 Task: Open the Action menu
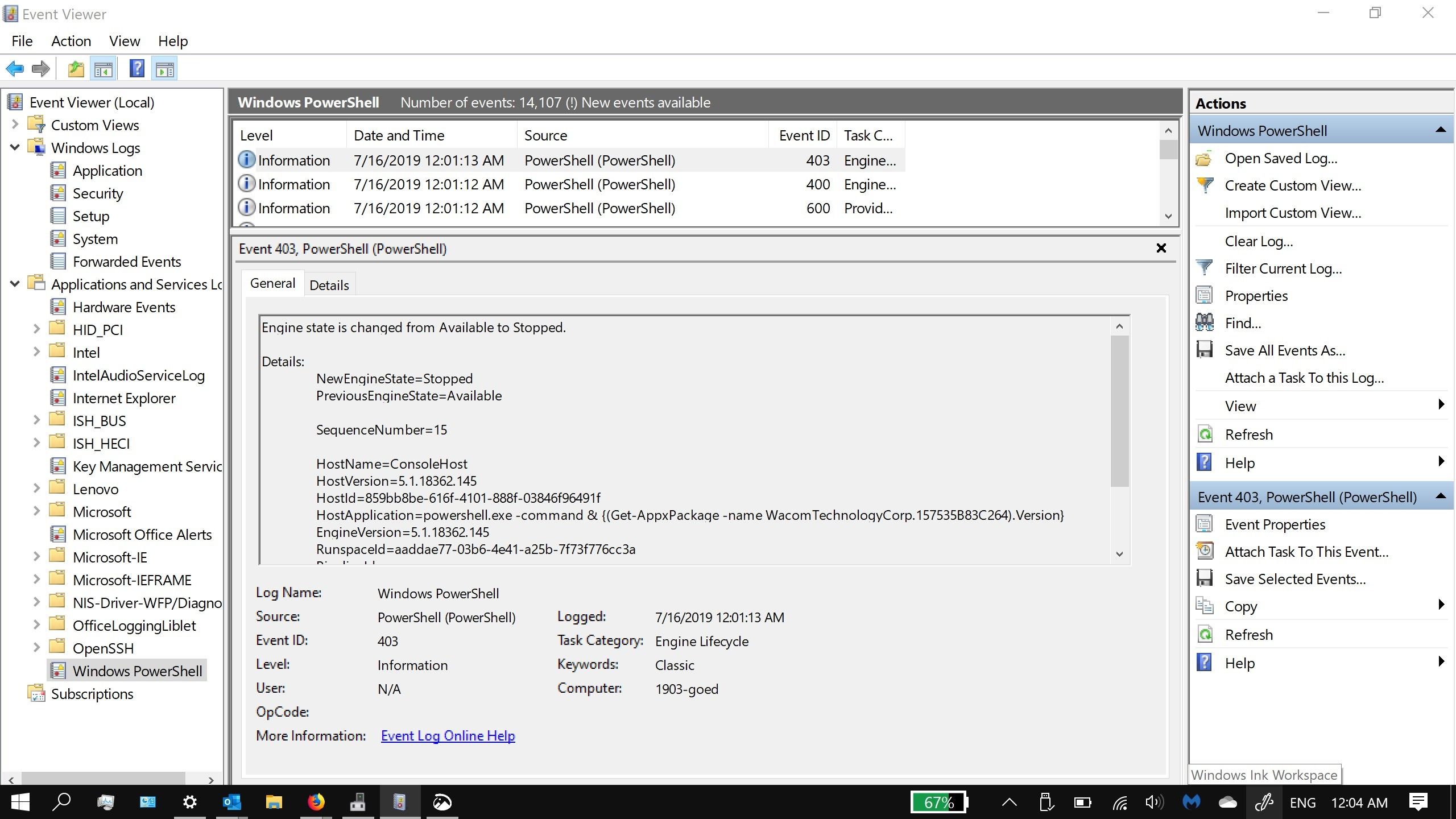click(71, 41)
